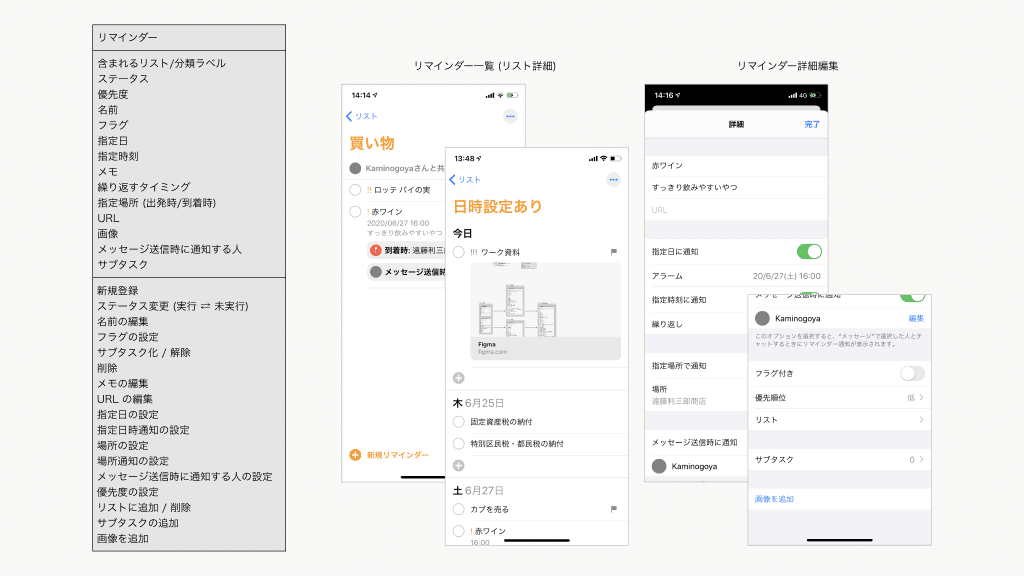Tap the 買い物 list title

pos(372,143)
